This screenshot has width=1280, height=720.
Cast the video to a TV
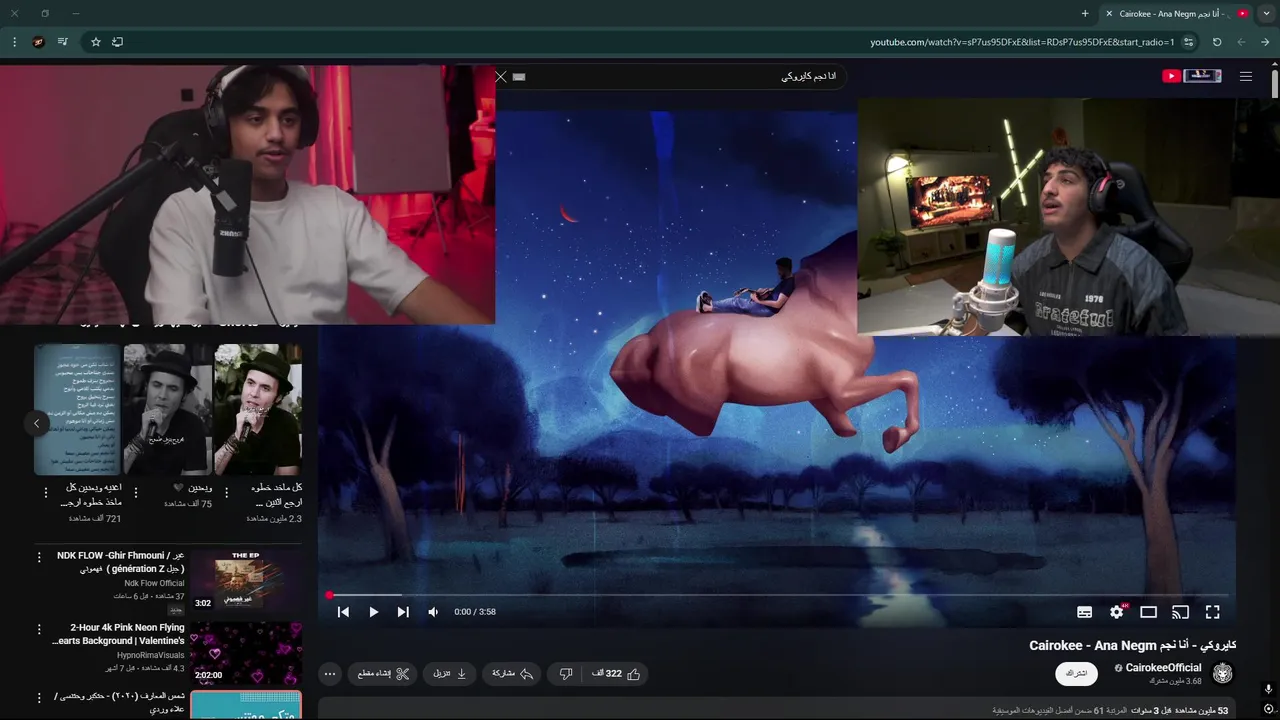tap(1180, 612)
